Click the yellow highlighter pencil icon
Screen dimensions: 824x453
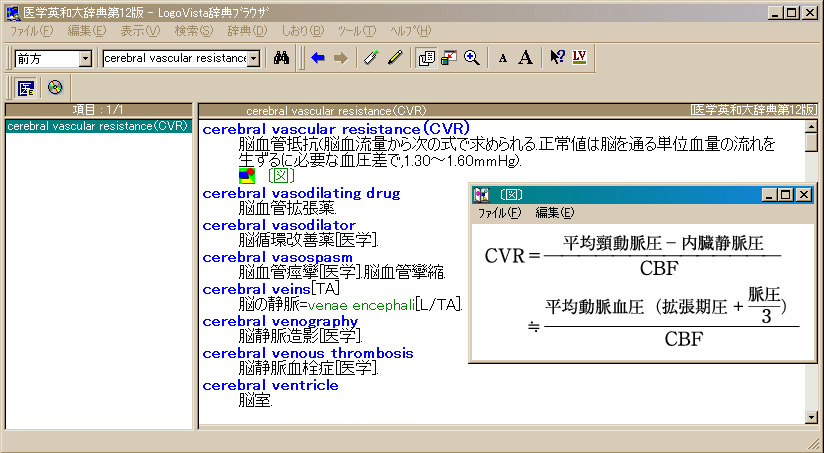pos(395,58)
